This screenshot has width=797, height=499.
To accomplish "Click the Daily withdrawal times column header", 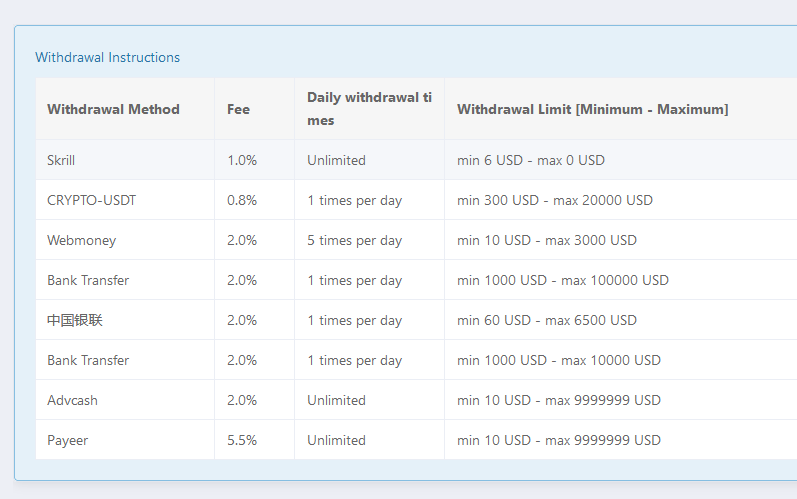I will coord(370,109).
